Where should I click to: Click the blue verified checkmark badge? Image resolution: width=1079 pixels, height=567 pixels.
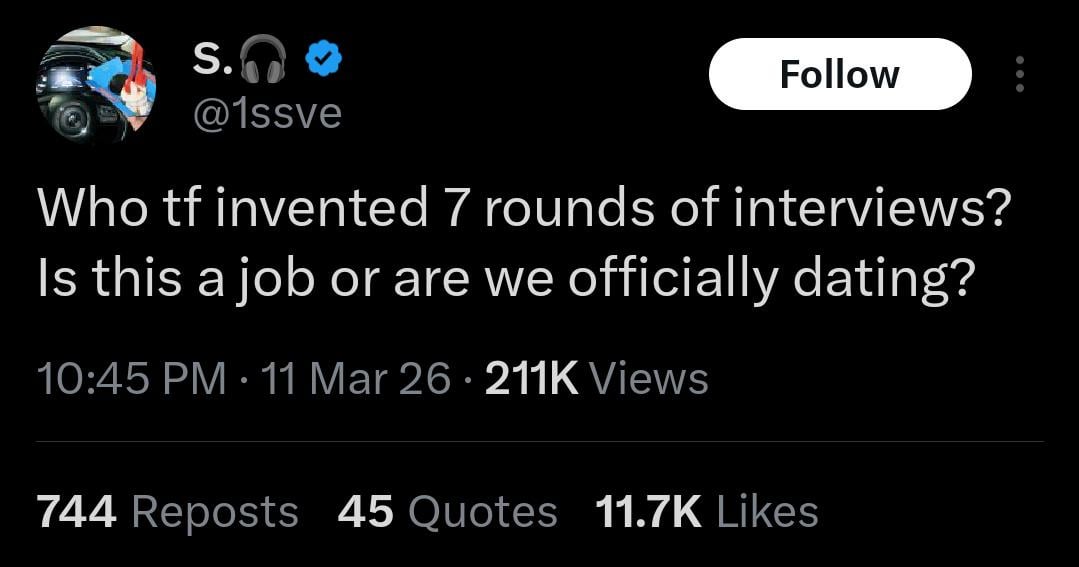click(x=319, y=63)
